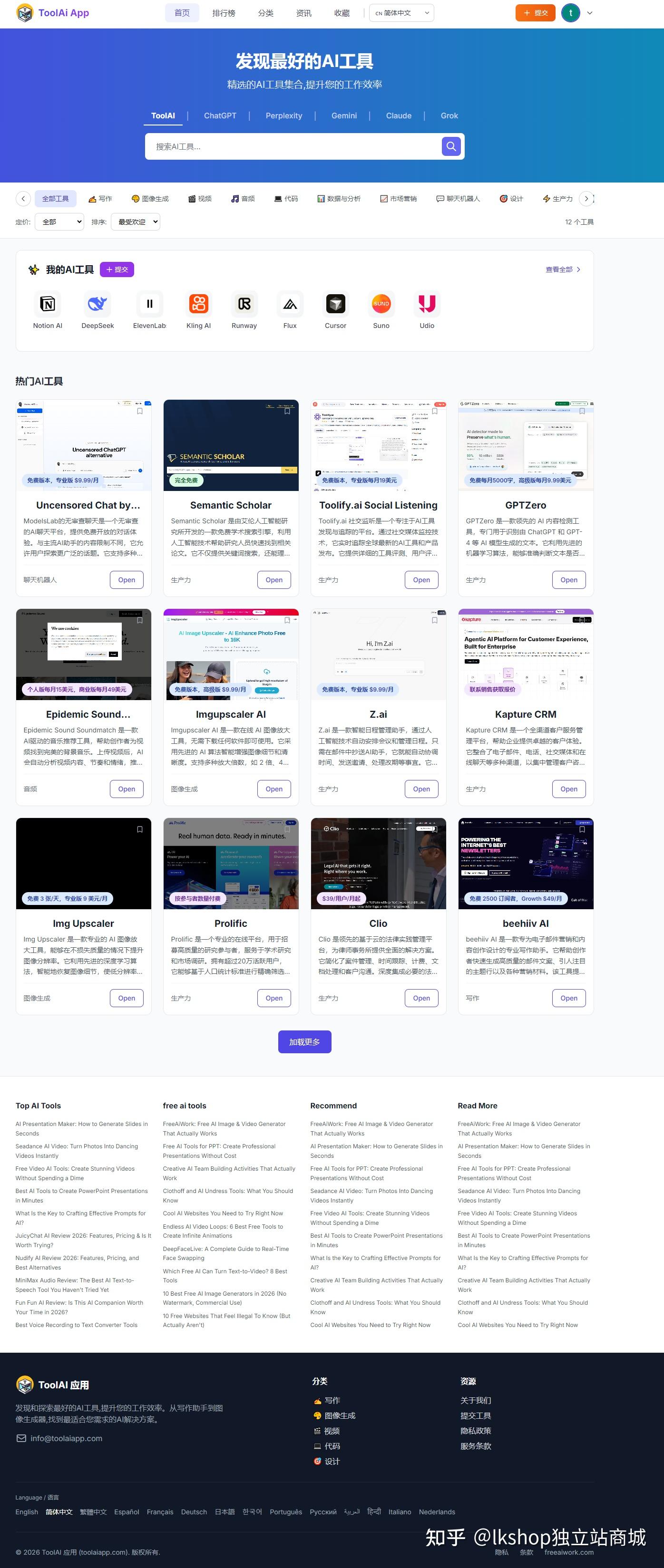Select the Gemini search tab
Screen dimensions: 664x1568
344,115
